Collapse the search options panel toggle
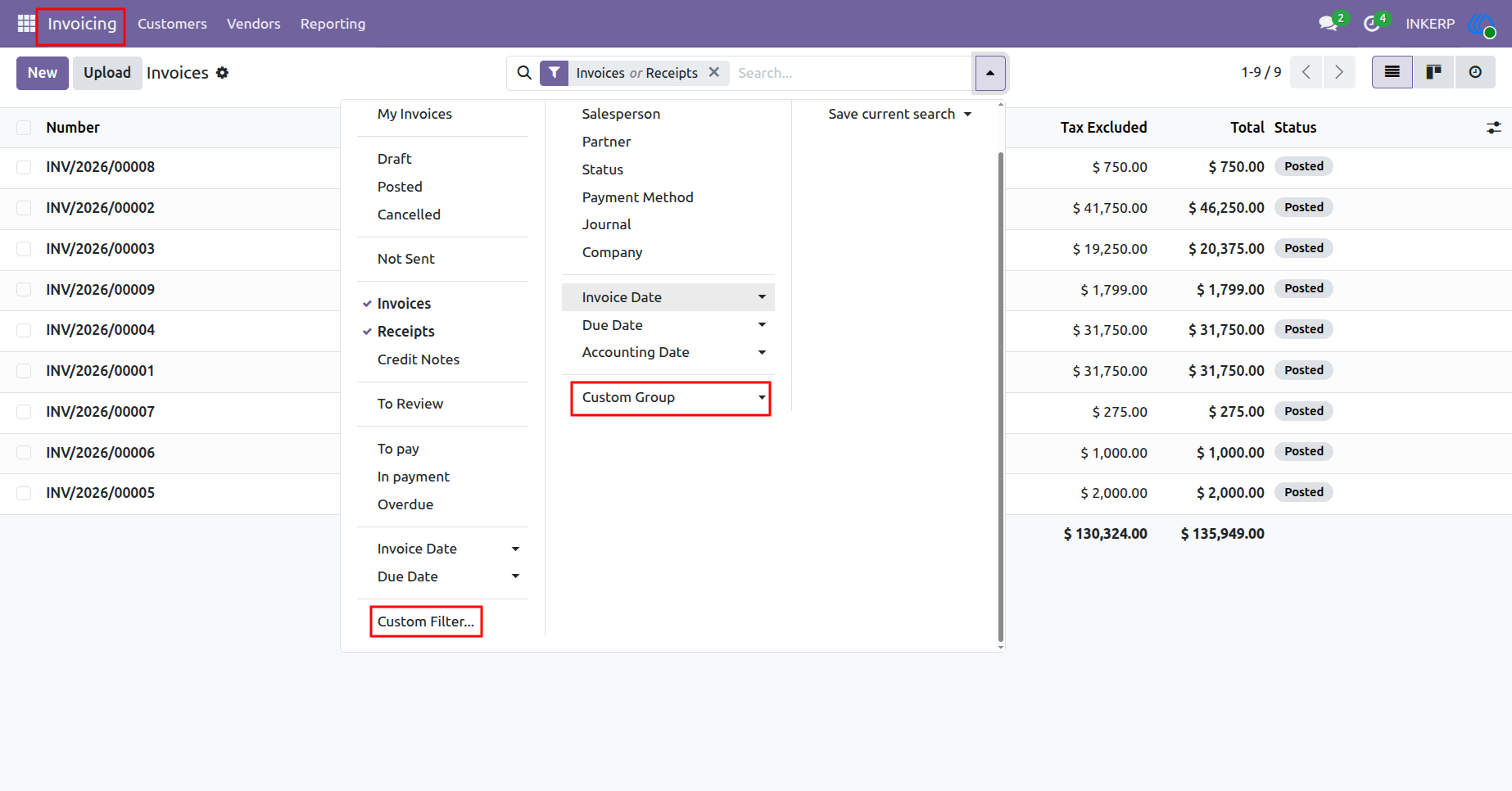The image size is (1512, 791). [x=990, y=73]
